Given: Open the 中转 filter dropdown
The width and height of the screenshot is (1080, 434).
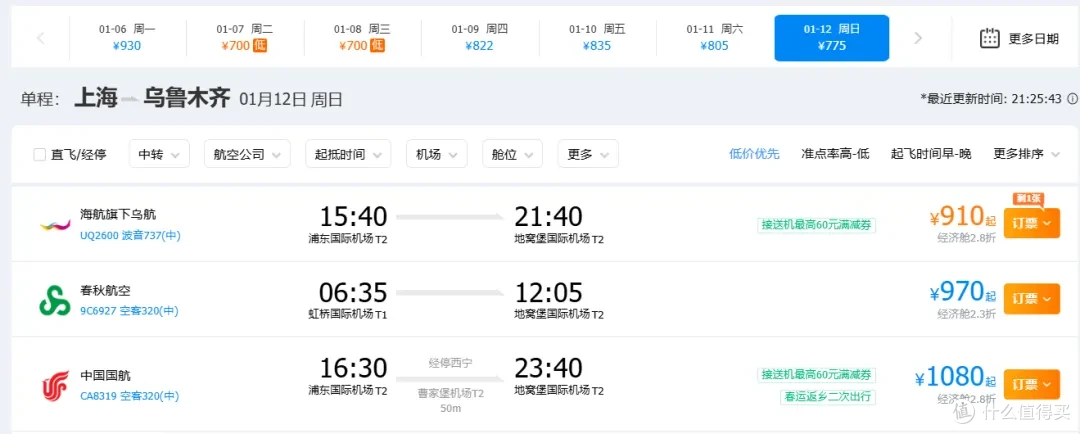Looking at the screenshot, I should coord(159,154).
